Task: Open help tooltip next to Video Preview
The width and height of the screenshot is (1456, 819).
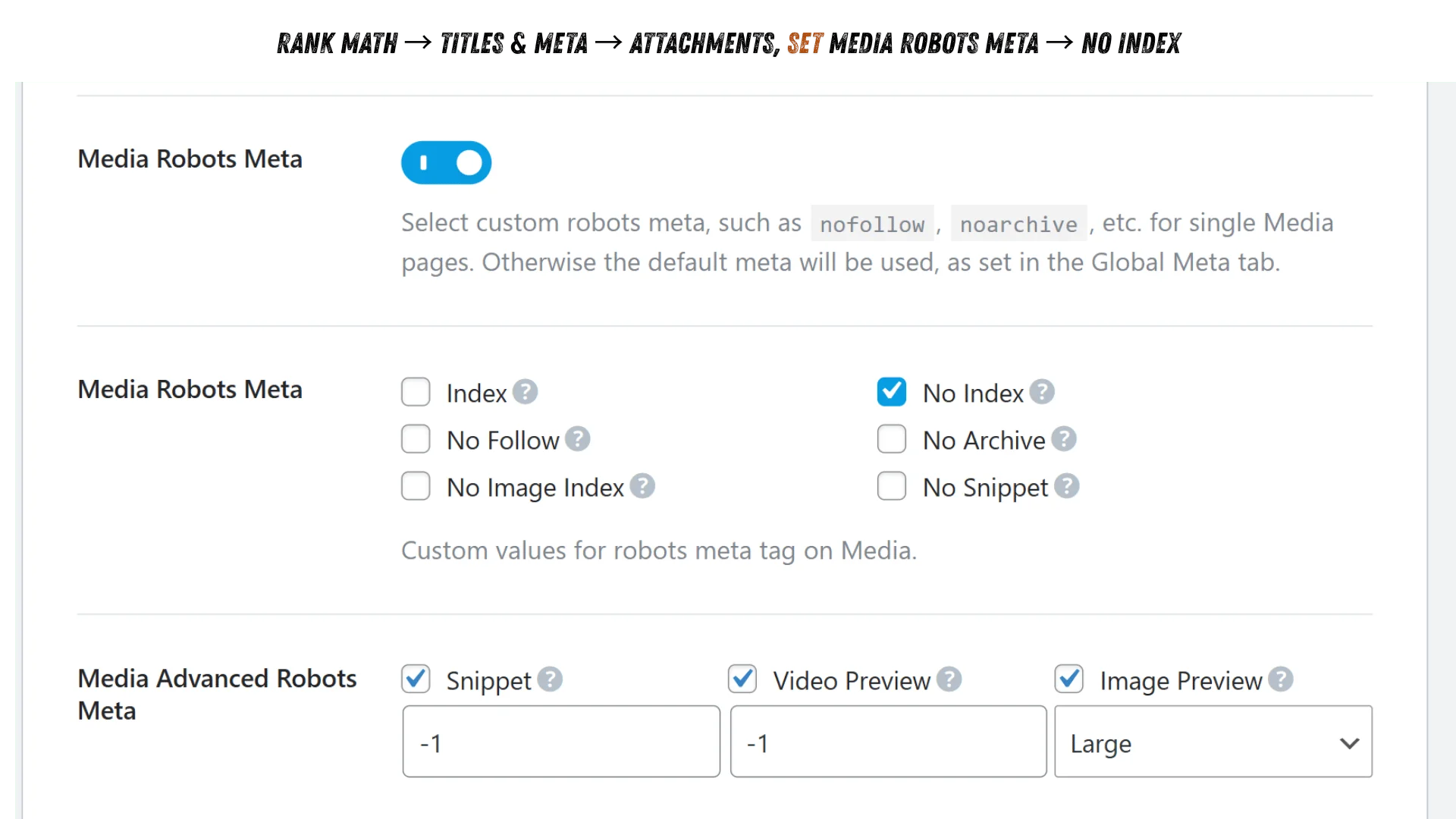Action: pyautogui.click(x=949, y=679)
